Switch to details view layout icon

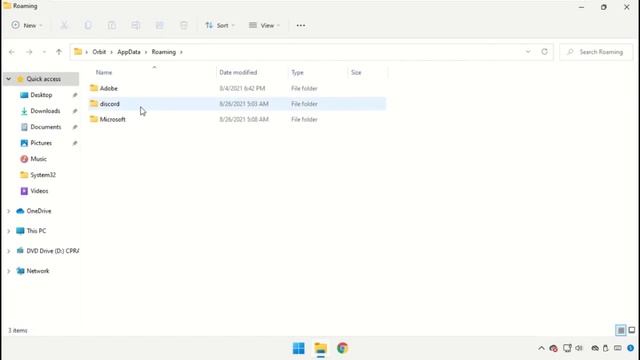(x=620, y=330)
